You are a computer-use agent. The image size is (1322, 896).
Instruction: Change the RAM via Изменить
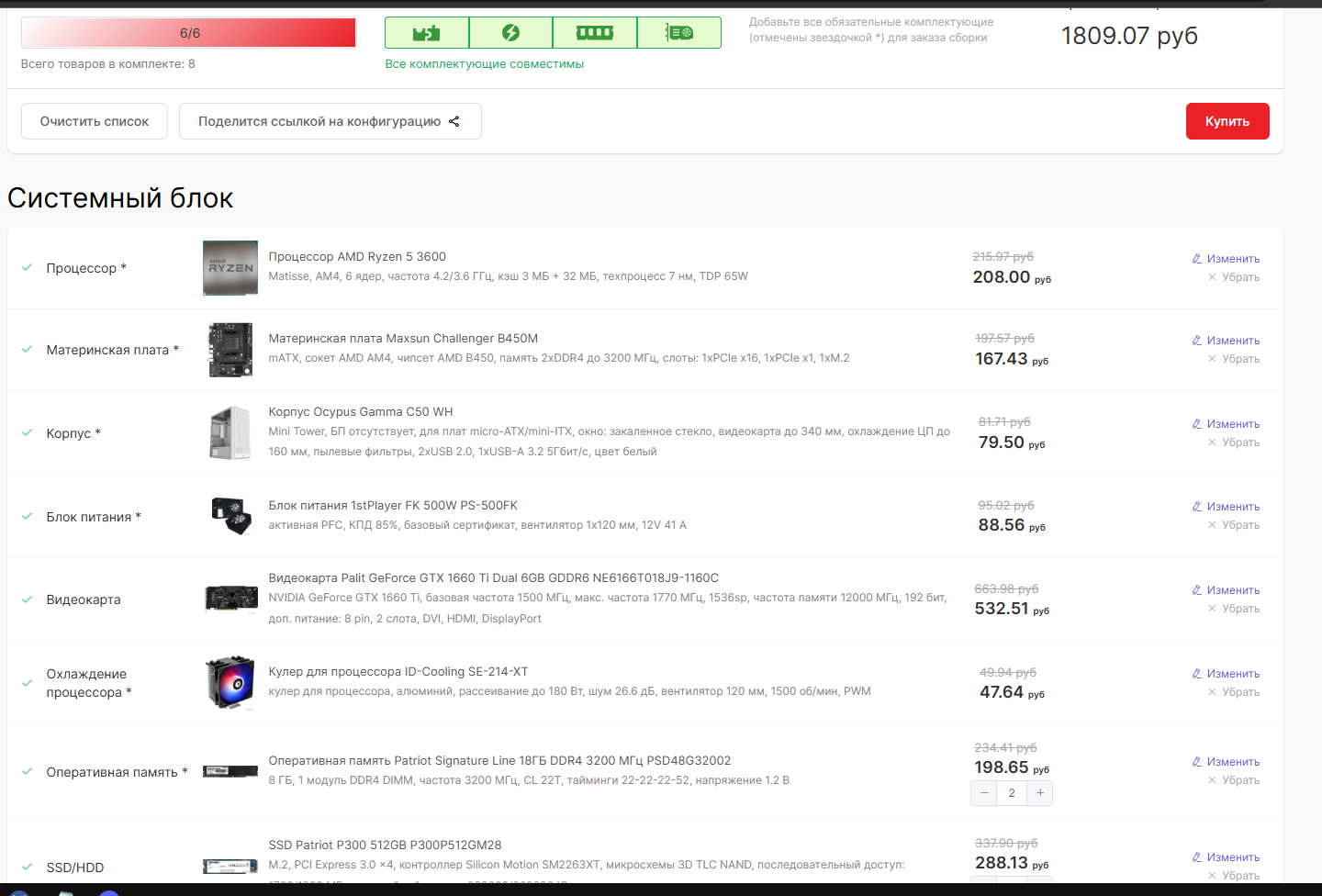[1226, 762]
